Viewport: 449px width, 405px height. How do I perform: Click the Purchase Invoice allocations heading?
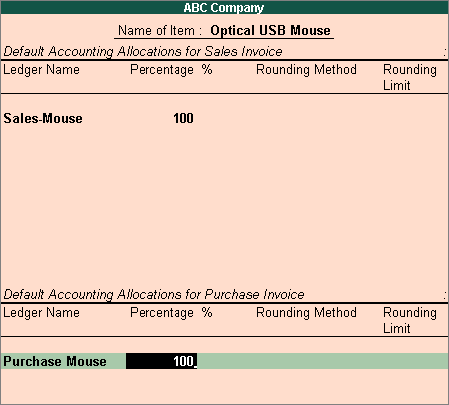[x=154, y=294]
